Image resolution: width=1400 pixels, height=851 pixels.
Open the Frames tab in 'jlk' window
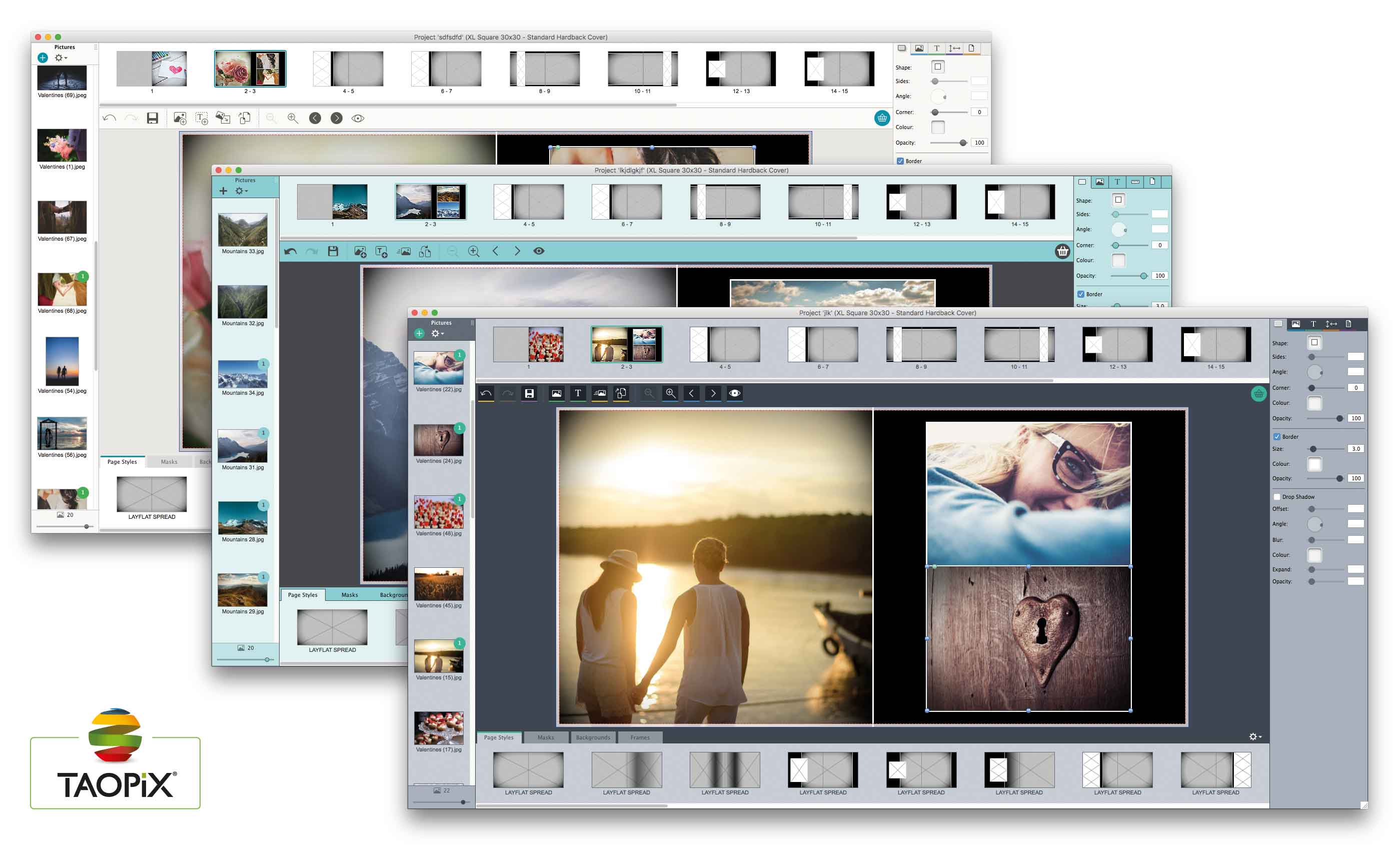point(640,737)
